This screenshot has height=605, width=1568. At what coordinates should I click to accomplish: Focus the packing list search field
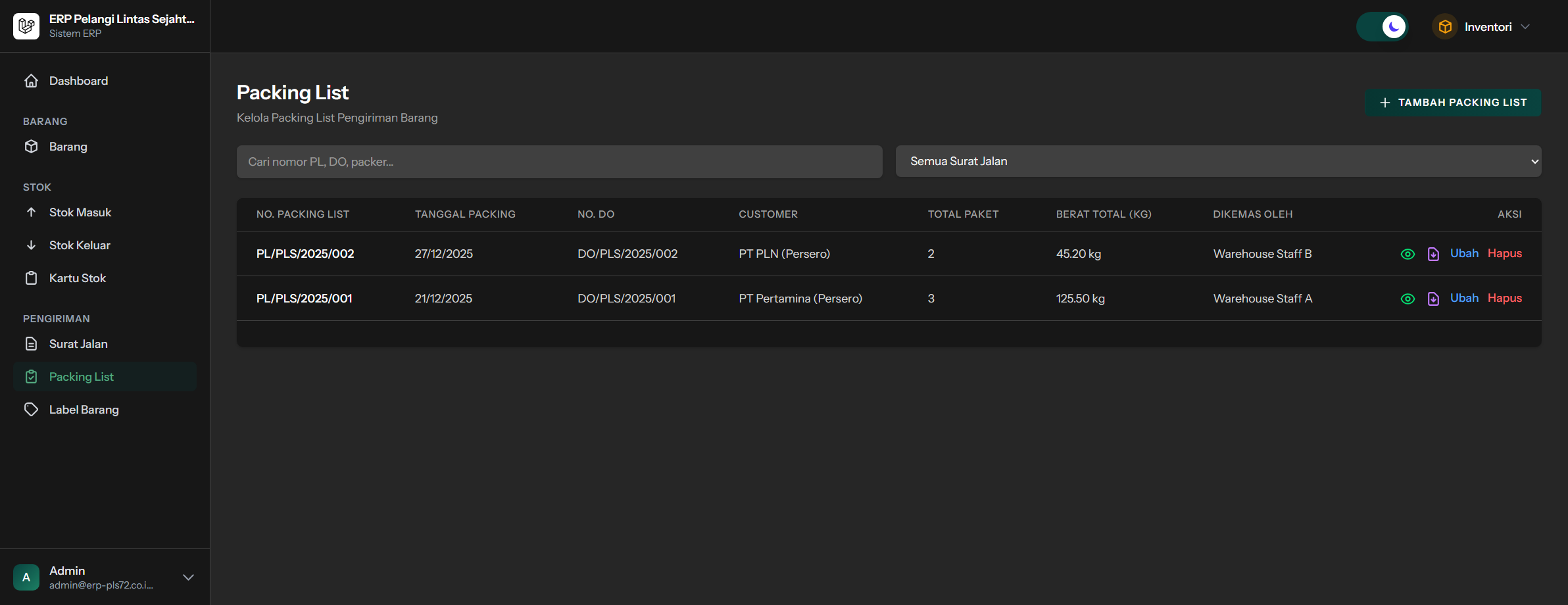click(x=559, y=162)
